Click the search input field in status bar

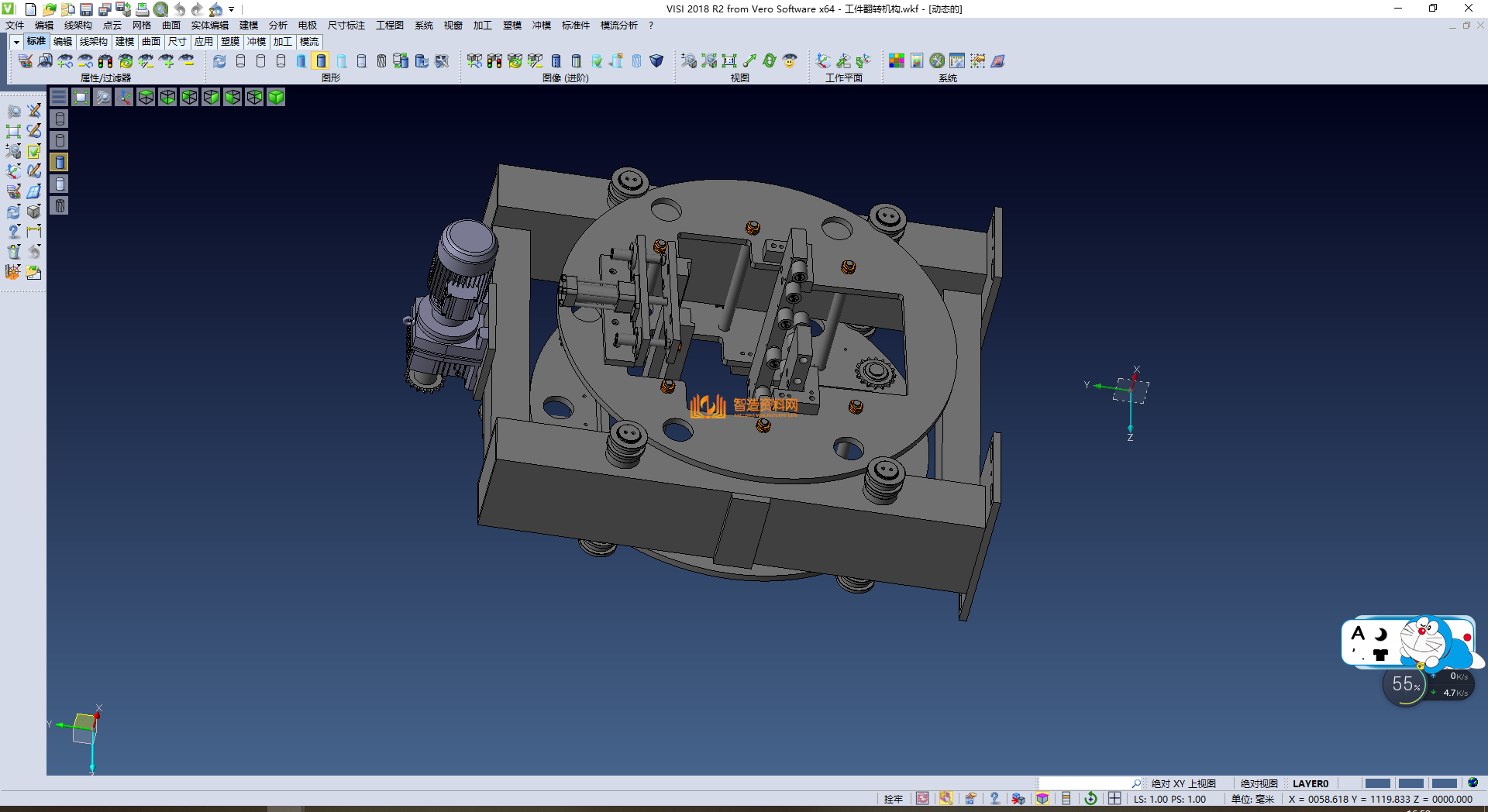1085,783
